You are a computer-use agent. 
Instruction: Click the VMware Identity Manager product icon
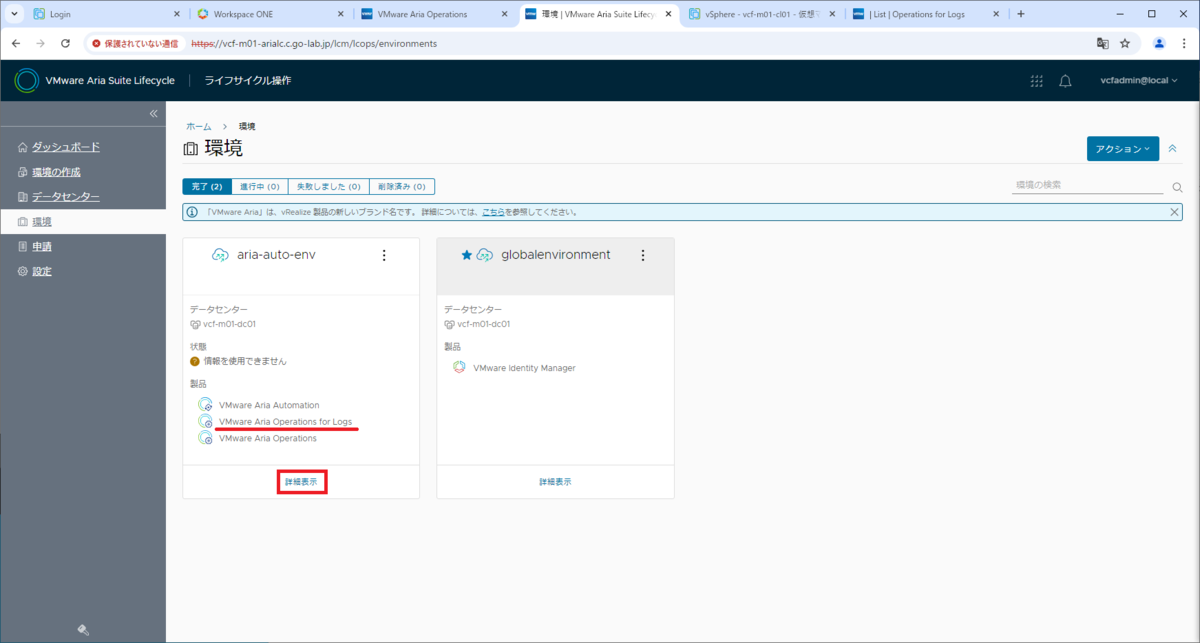(459, 367)
